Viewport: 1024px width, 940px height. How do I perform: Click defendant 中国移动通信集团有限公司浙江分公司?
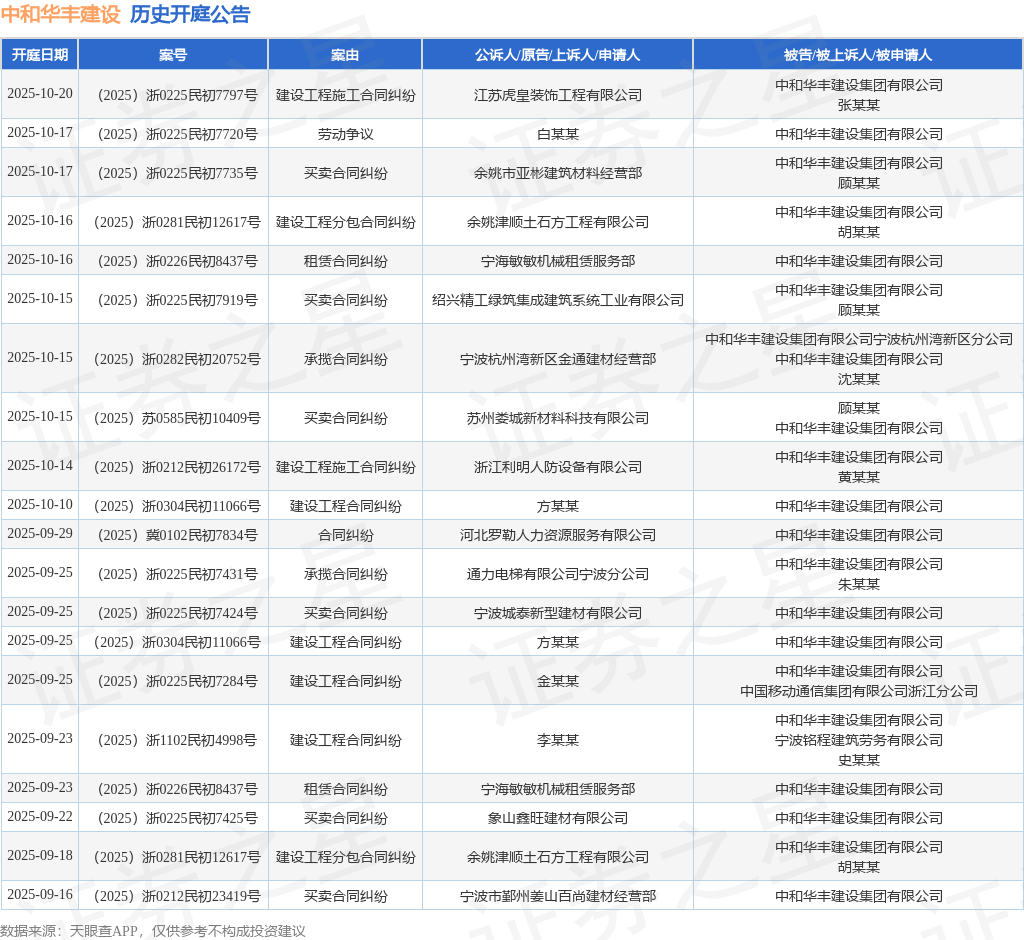(x=859, y=692)
